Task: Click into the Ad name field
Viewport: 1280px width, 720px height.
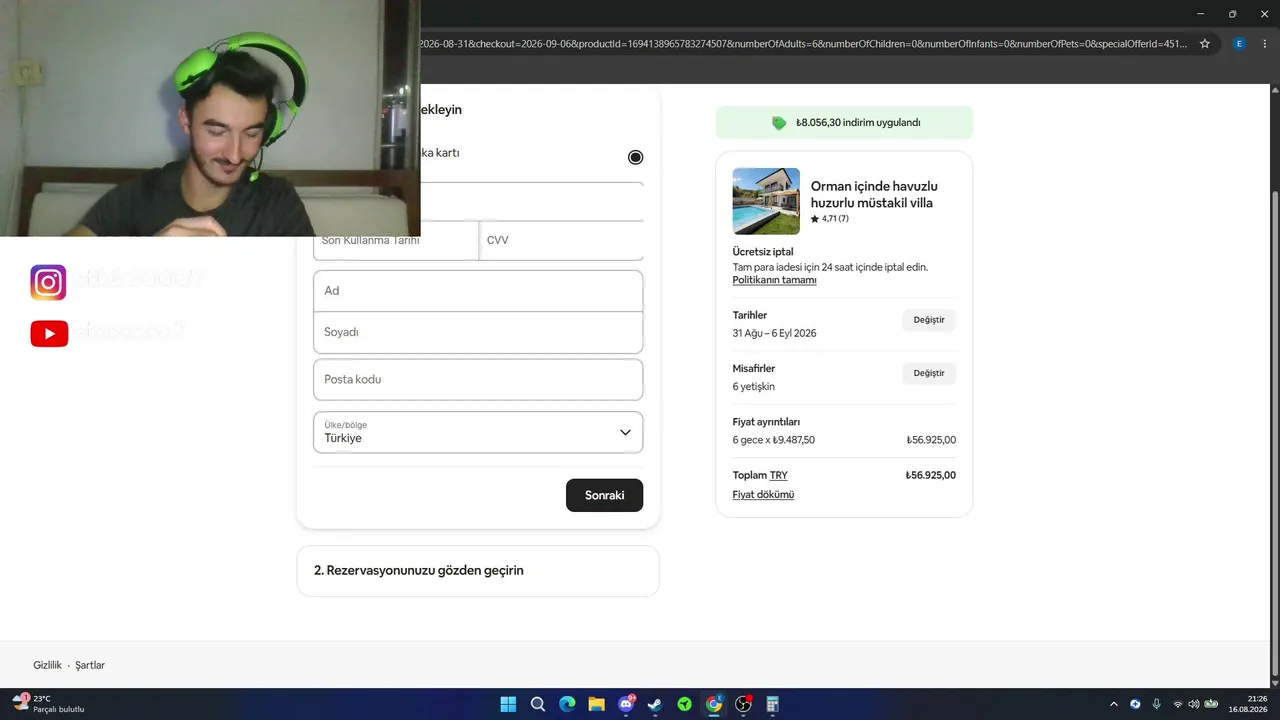Action: (x=478, y=291)
